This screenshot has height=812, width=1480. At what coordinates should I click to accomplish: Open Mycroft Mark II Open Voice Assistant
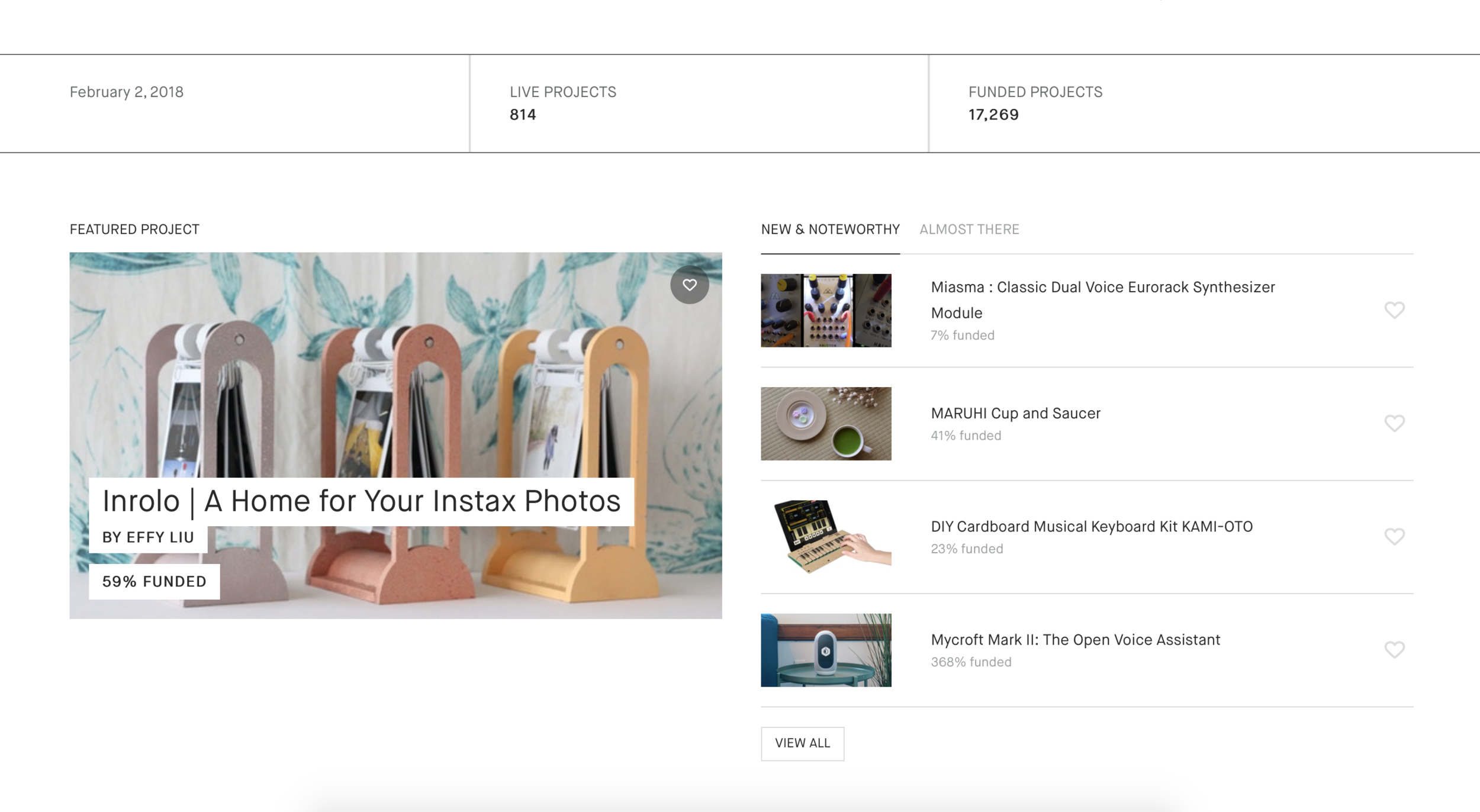coord(1075,640)
